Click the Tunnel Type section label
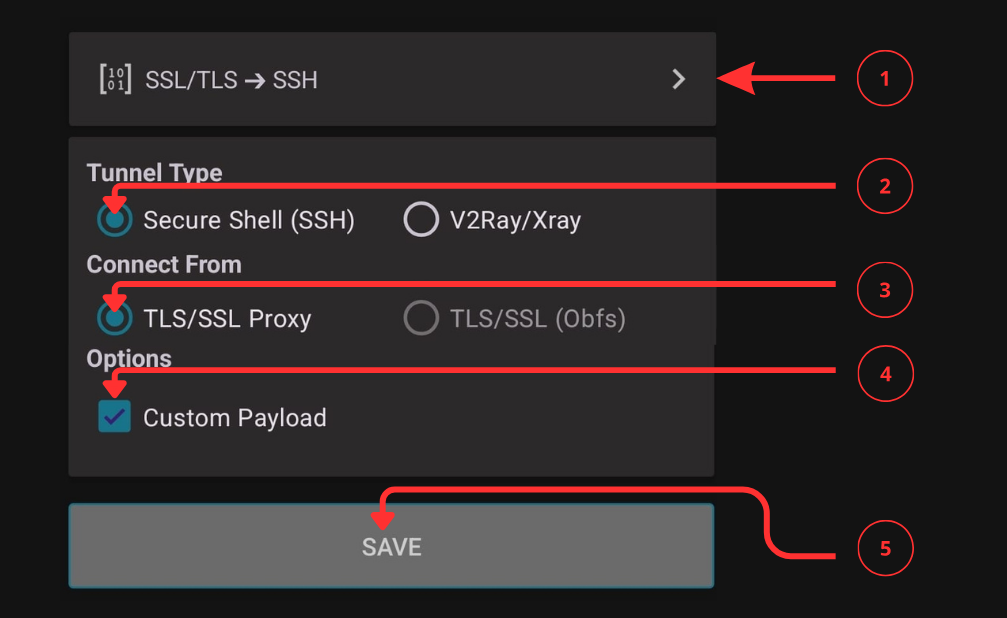The image size is (1007, 618). pos(154,172)
